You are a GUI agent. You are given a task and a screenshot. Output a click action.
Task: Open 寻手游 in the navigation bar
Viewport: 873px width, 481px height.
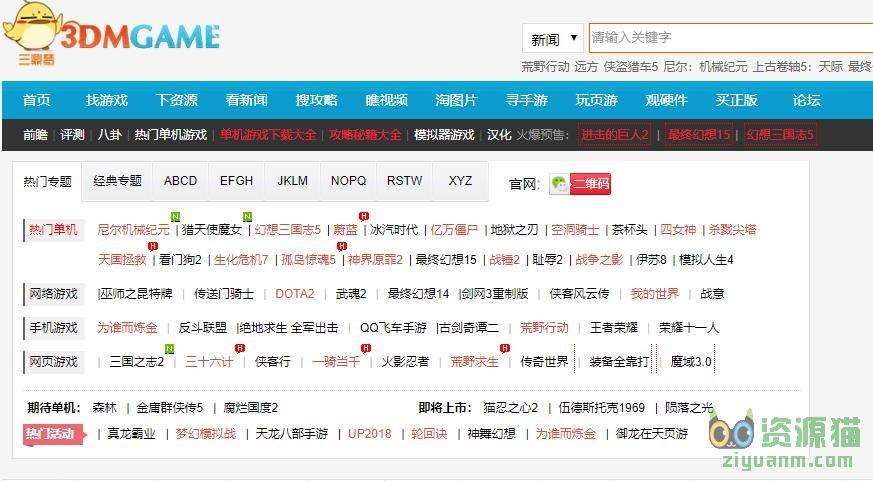coord(527,100)
